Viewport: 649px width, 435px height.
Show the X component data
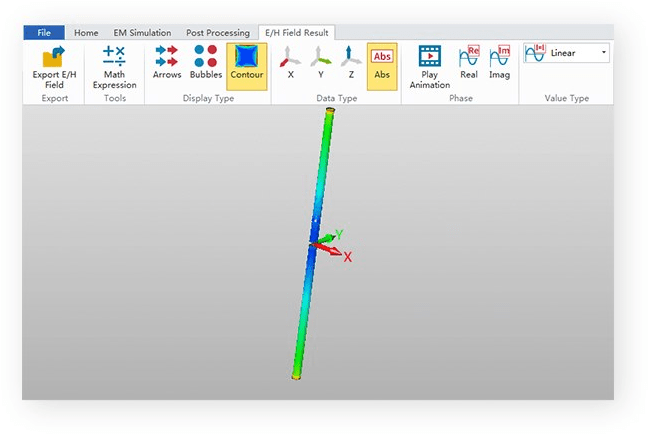tap(291, 62)
